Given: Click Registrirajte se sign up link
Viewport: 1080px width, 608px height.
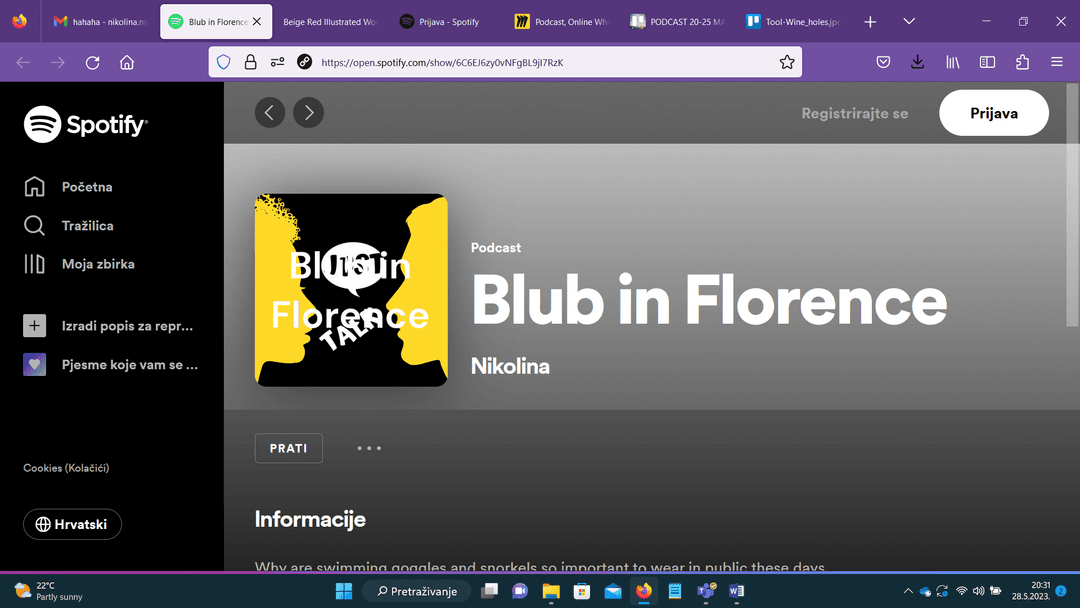Looking at the screenshot, I should pyautogui.click(x=854, y=113).
